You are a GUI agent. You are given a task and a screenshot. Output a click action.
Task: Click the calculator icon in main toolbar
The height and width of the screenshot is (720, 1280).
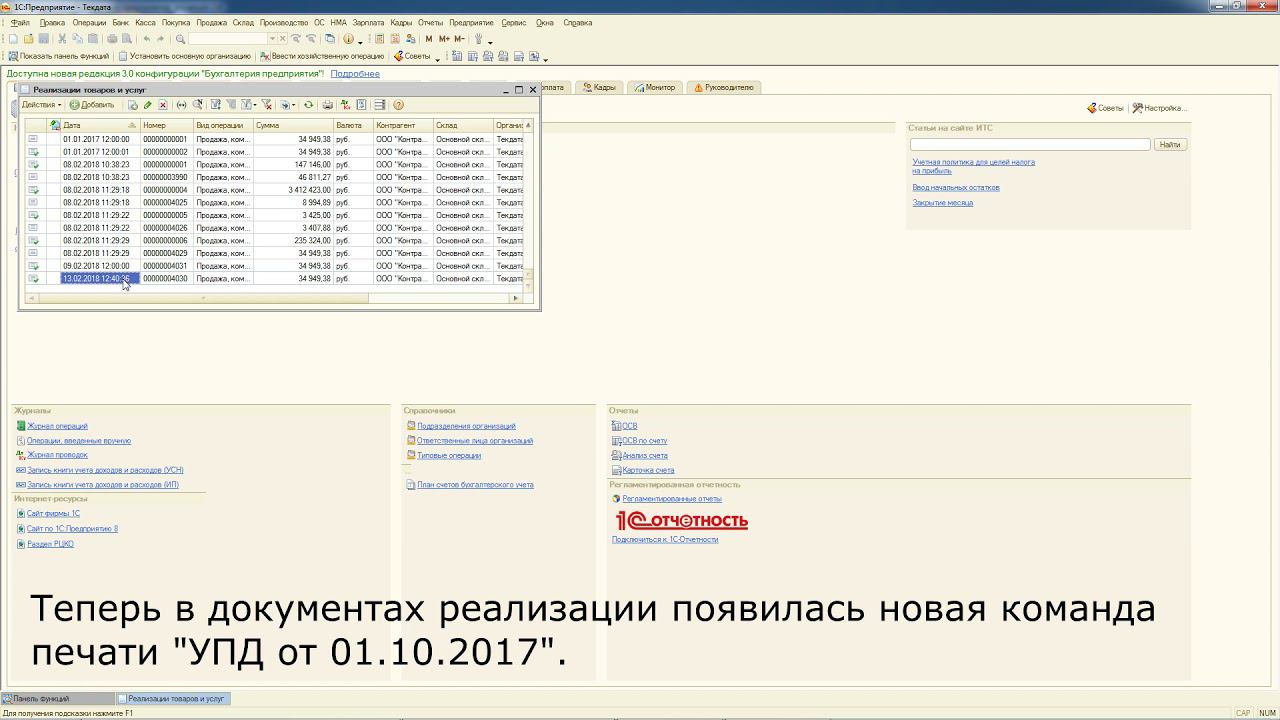[380, 39]
